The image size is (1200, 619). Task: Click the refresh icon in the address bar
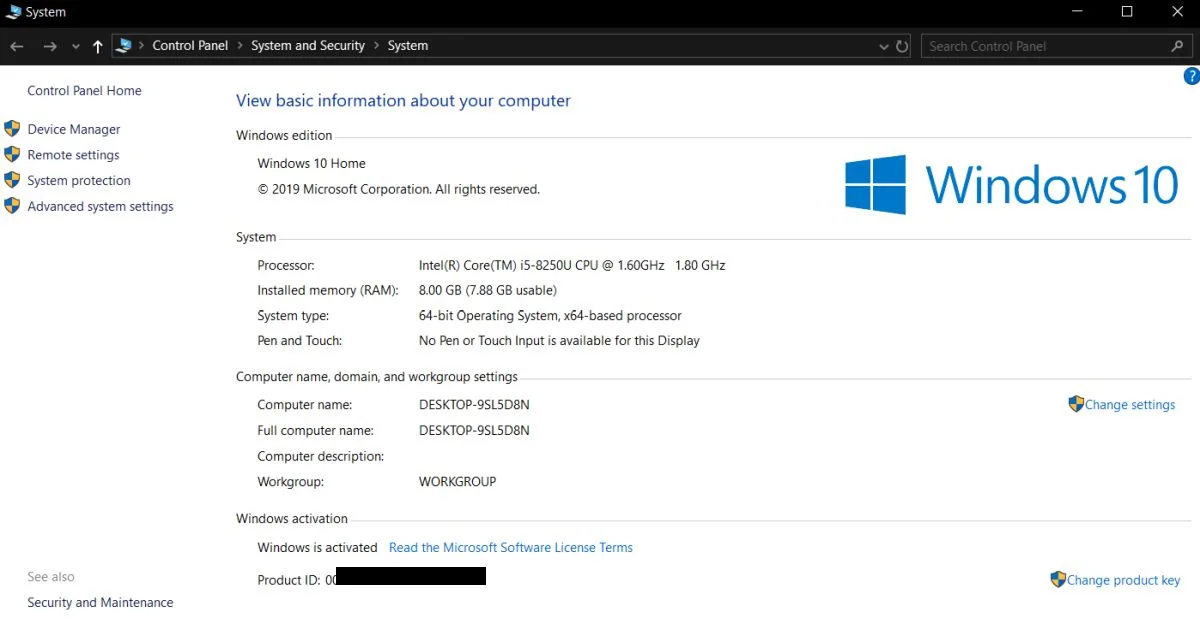(x=902, y=46)
